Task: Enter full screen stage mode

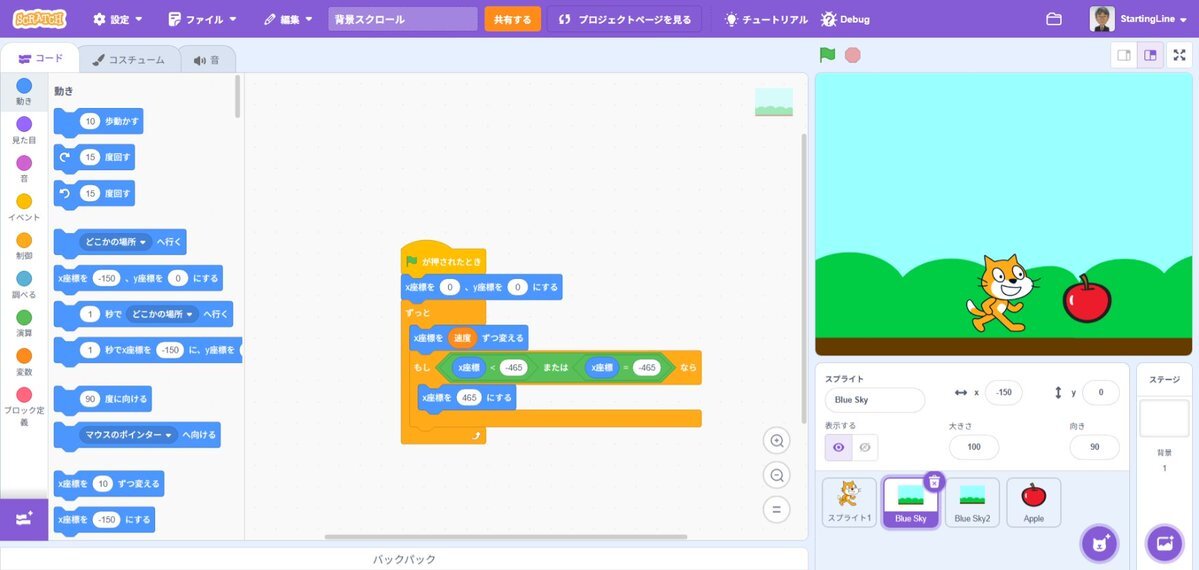Action: [1179, 55]
